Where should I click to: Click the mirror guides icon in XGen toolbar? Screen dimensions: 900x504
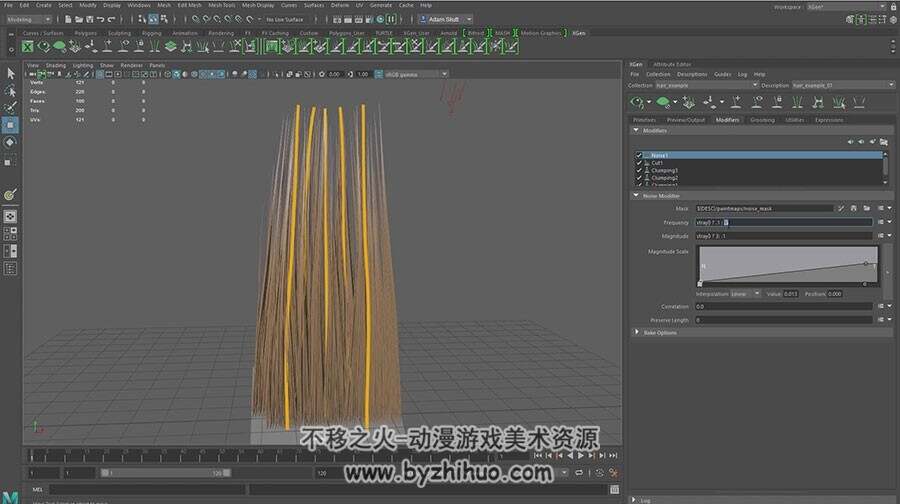(818, 102)
